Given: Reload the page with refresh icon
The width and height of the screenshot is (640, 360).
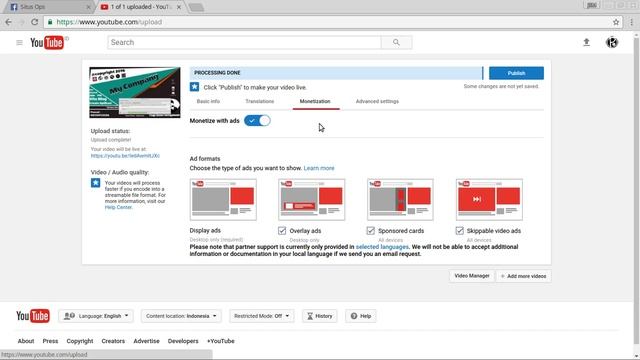Looking at the screenshot, I should coord(35,22).
